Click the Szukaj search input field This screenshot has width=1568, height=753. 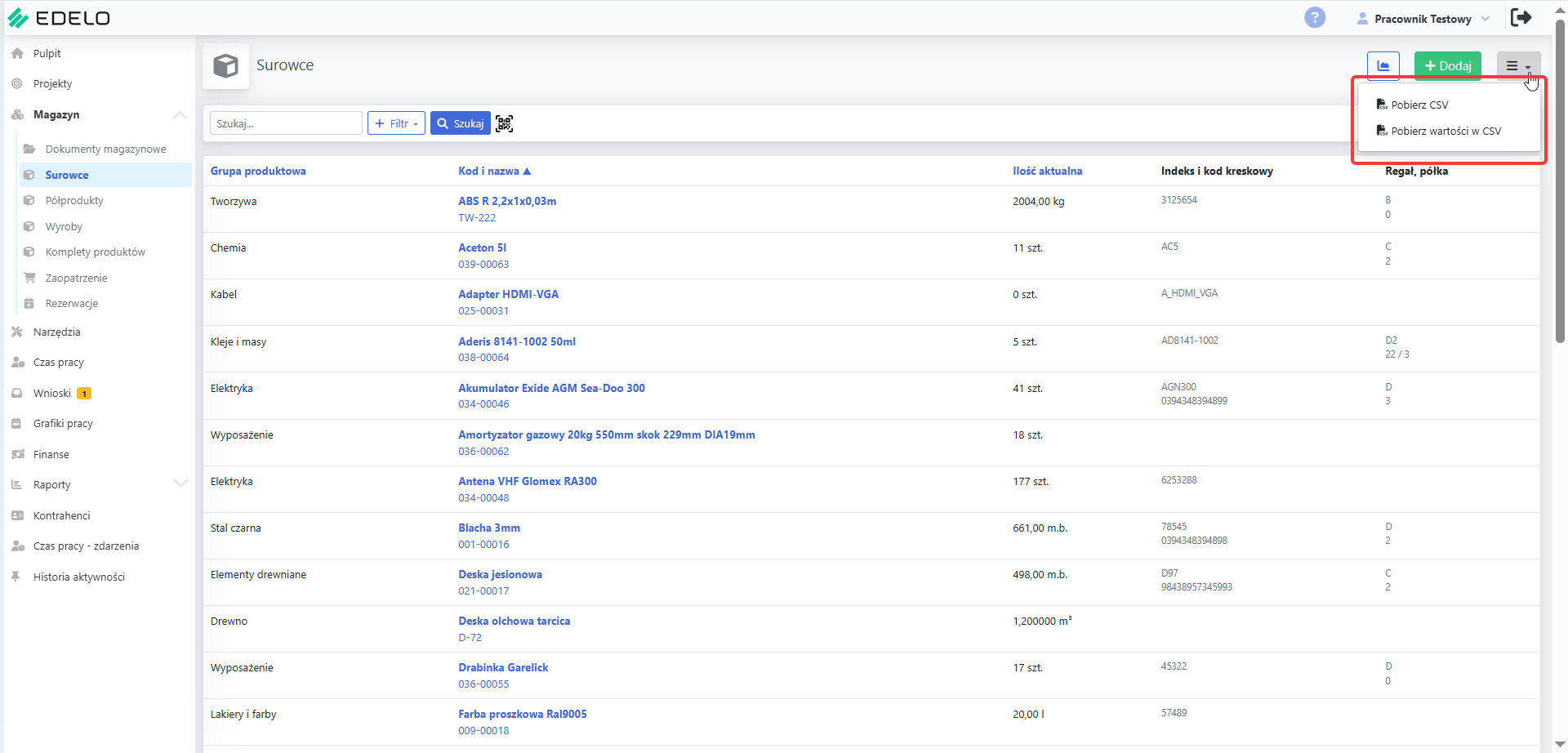(286, 123)
